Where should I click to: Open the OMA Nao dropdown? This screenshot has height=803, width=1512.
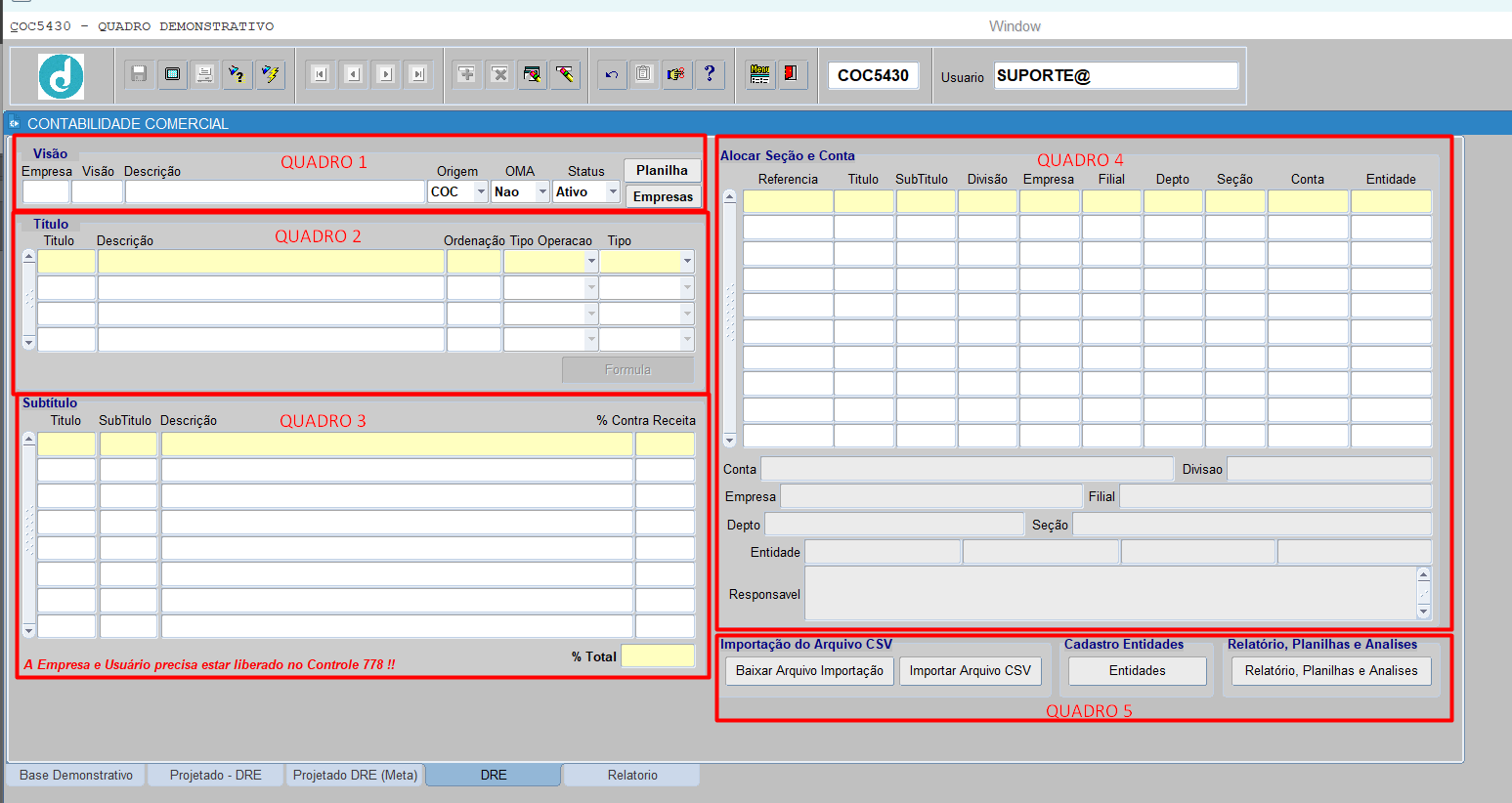(542, 192)
